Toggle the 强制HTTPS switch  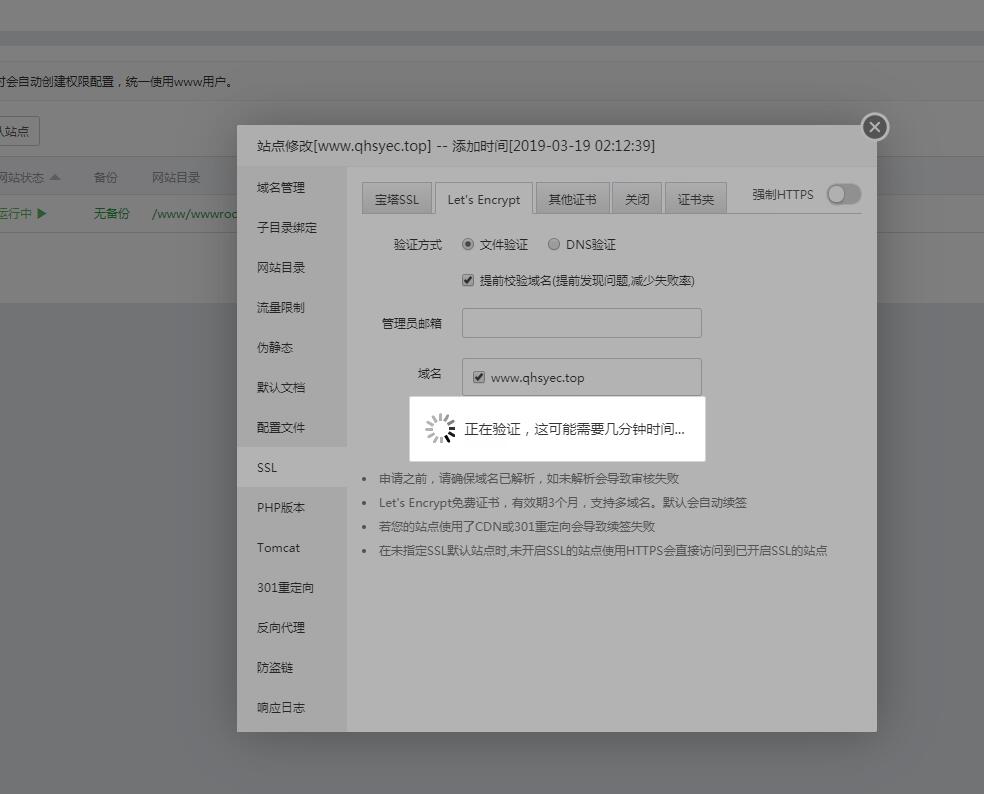pos(843,195)
